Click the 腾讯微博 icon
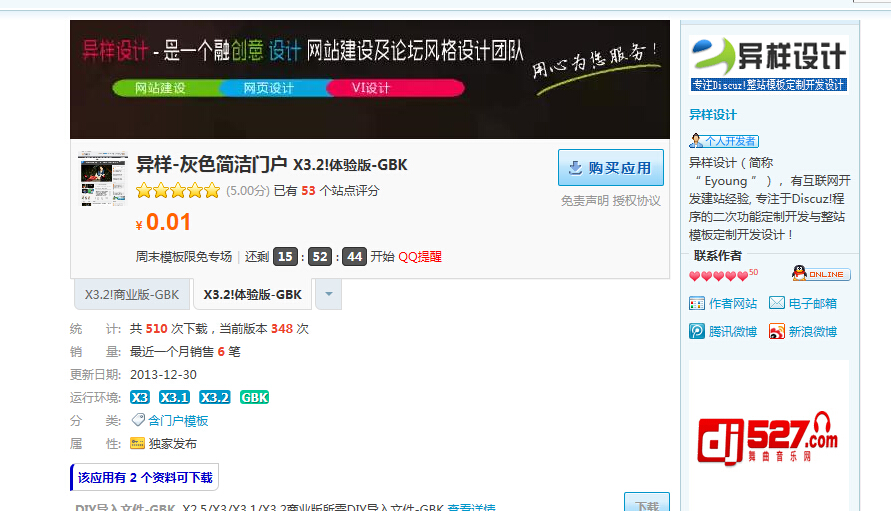 697,331
